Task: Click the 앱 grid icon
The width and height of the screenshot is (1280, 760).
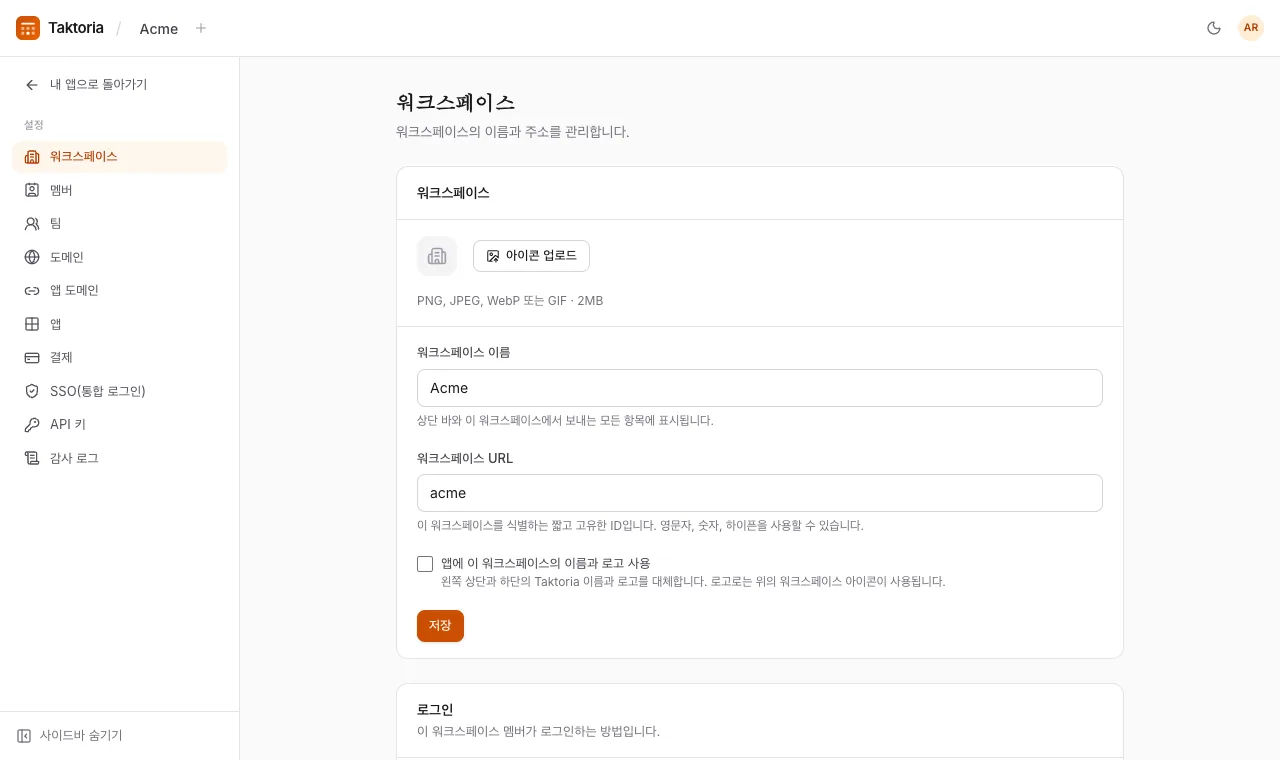Action: (32, 324)
